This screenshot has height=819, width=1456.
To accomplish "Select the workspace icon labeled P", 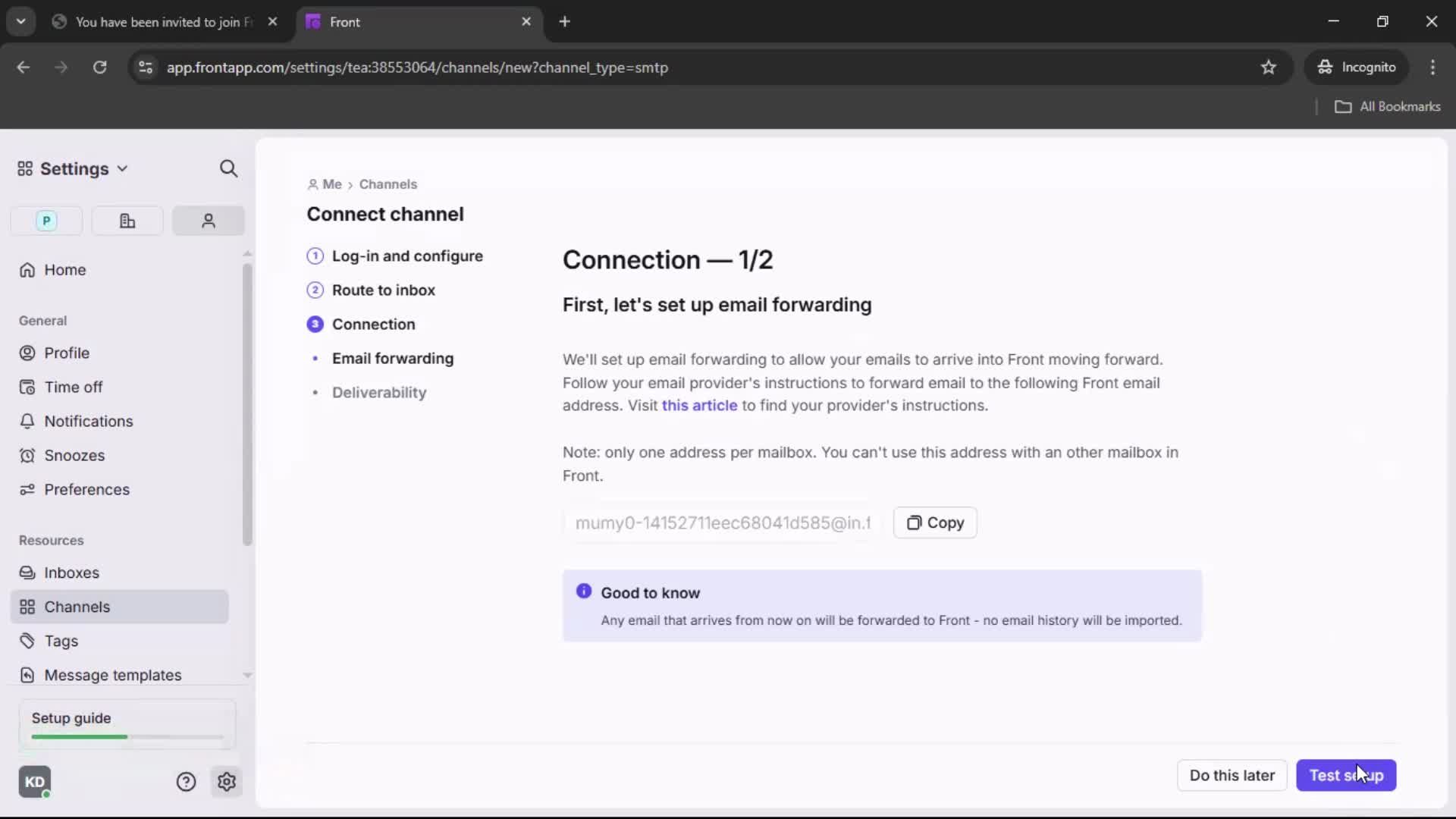I will pyautogui.click(x=45, y=221).
